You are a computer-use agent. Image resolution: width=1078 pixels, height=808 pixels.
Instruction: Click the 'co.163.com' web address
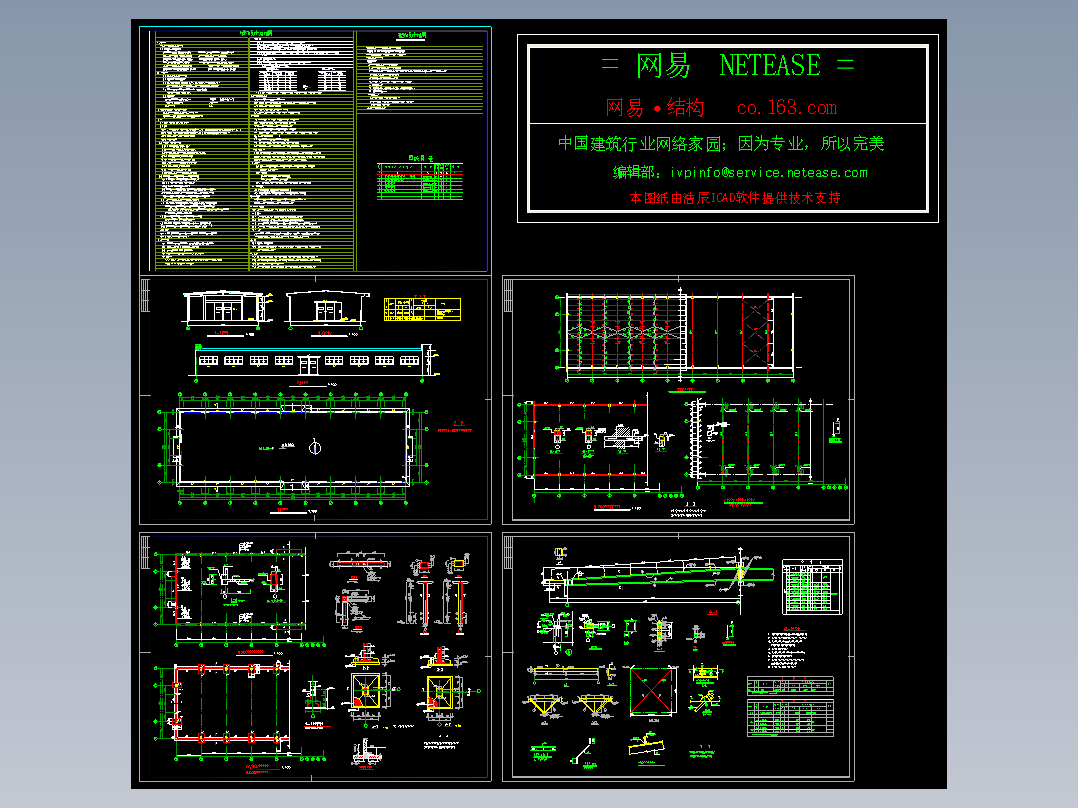(x=786, y=108)
